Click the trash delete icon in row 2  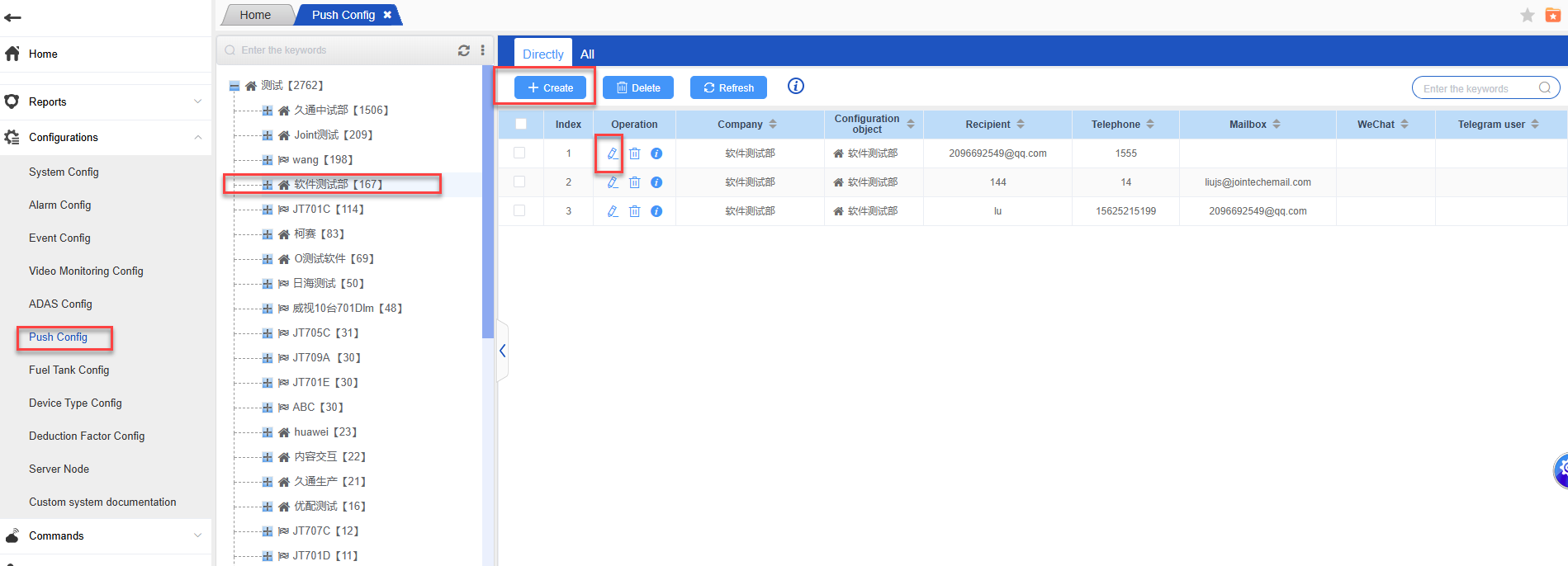coord(634,182)
